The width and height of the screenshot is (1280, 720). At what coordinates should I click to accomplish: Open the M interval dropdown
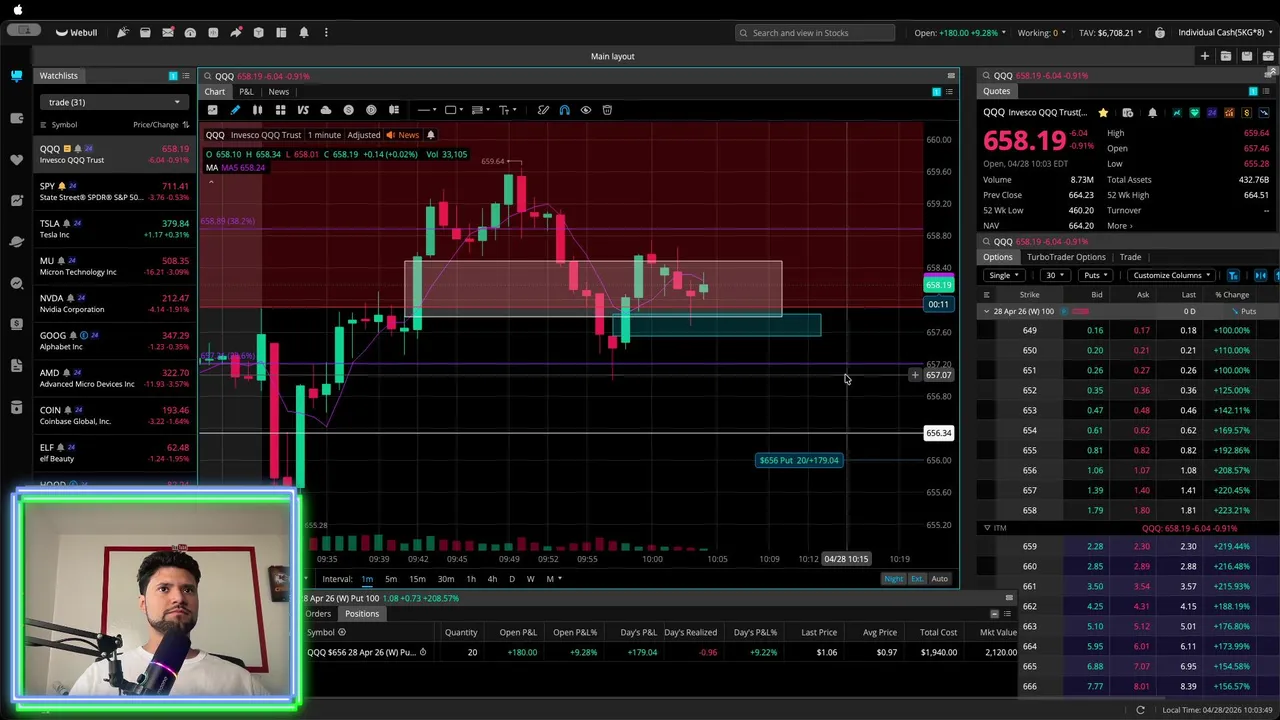(553, 579)
